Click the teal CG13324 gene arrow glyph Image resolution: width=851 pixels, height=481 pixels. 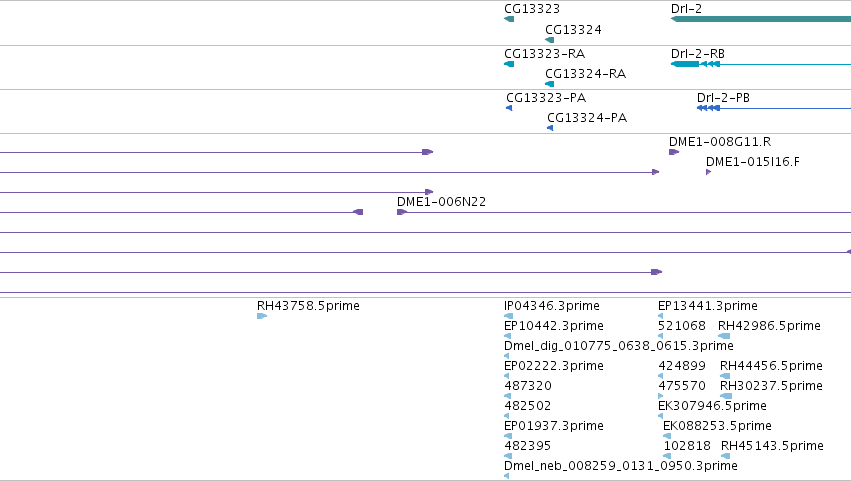[549, 40]
